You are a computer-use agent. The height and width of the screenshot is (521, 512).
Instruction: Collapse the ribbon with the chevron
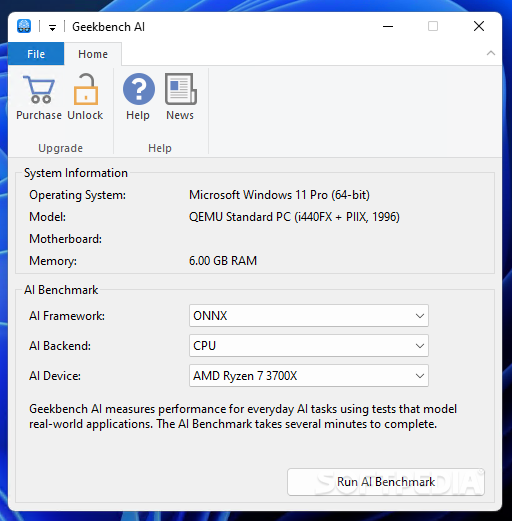point(491,53)
